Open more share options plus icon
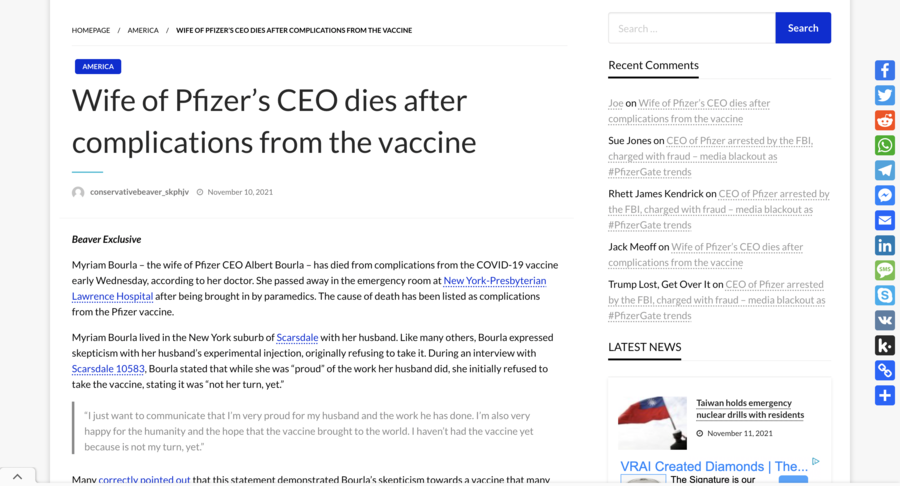 tap(885, 395)
